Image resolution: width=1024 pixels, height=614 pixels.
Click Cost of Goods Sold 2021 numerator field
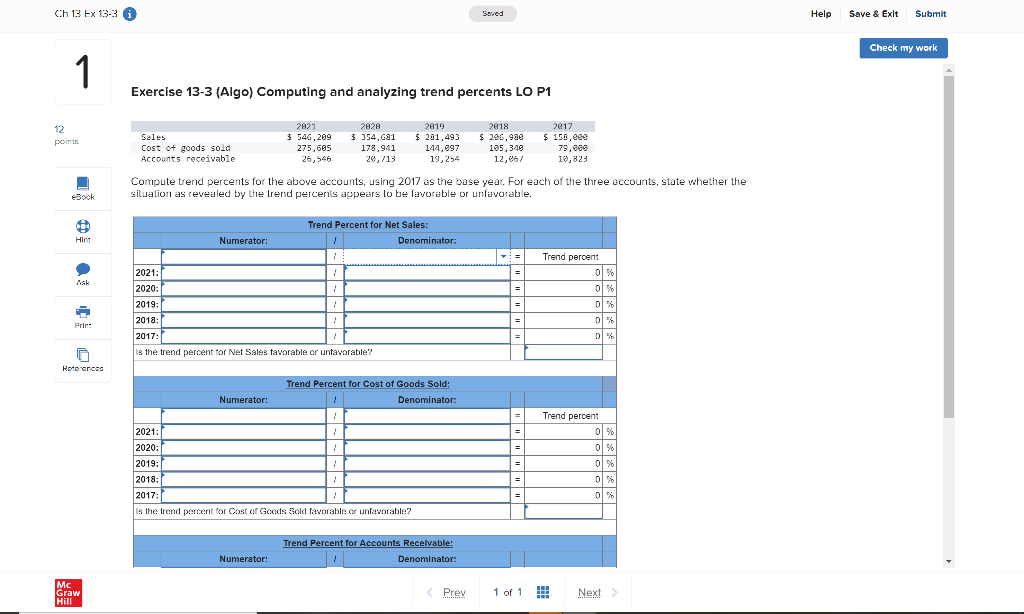point(244,432)
